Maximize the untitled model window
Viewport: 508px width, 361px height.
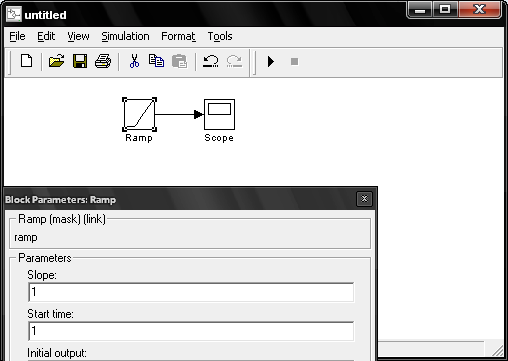click(x=445, y=9)
